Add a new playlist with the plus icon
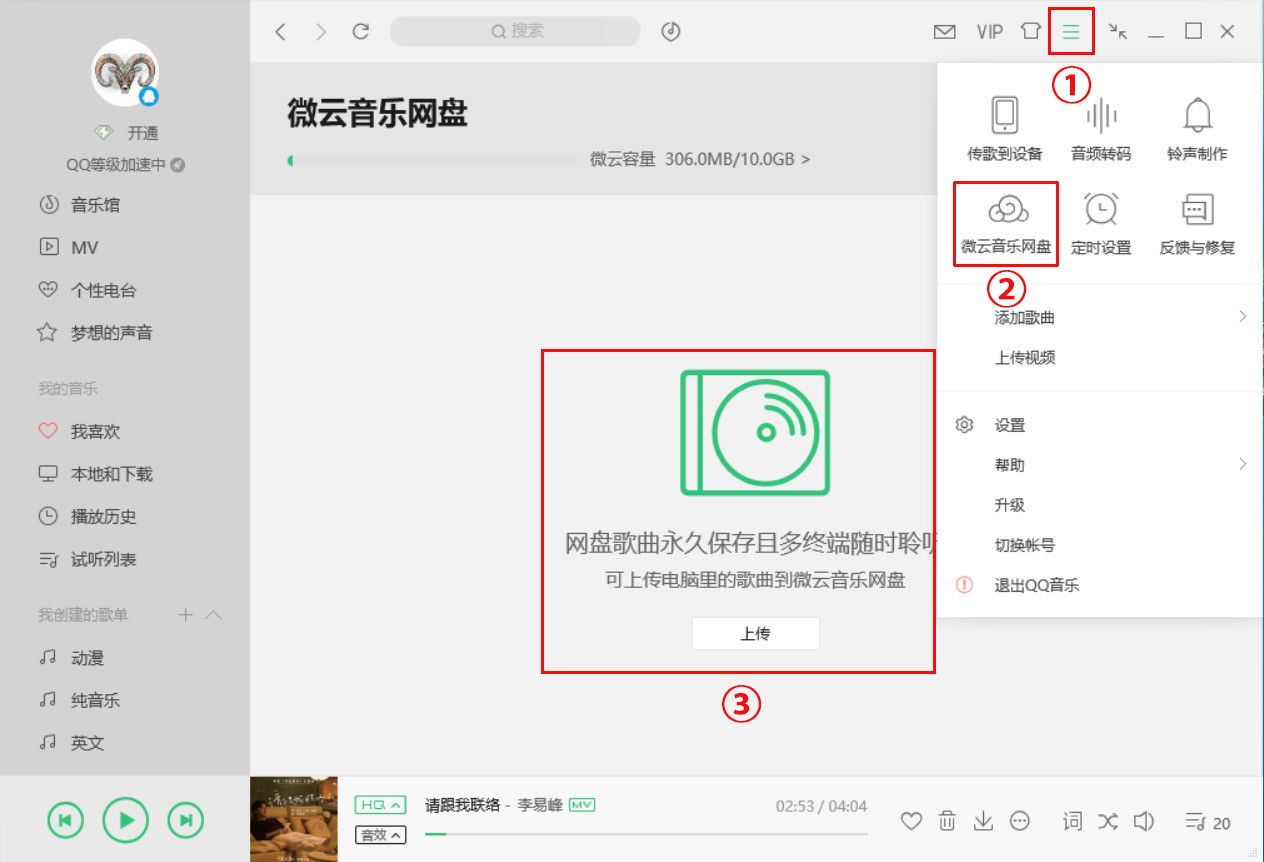This screenshot has height=862, width=1264. click(185, 615)
